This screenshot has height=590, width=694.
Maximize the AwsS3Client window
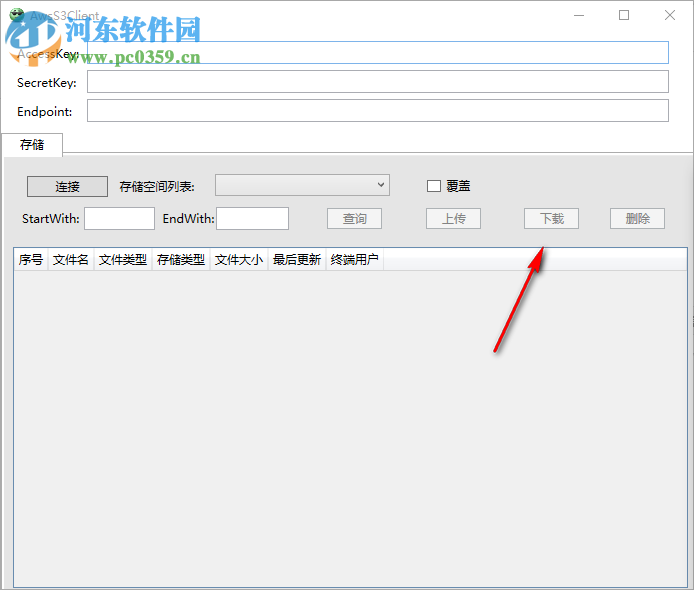[624, 15]
